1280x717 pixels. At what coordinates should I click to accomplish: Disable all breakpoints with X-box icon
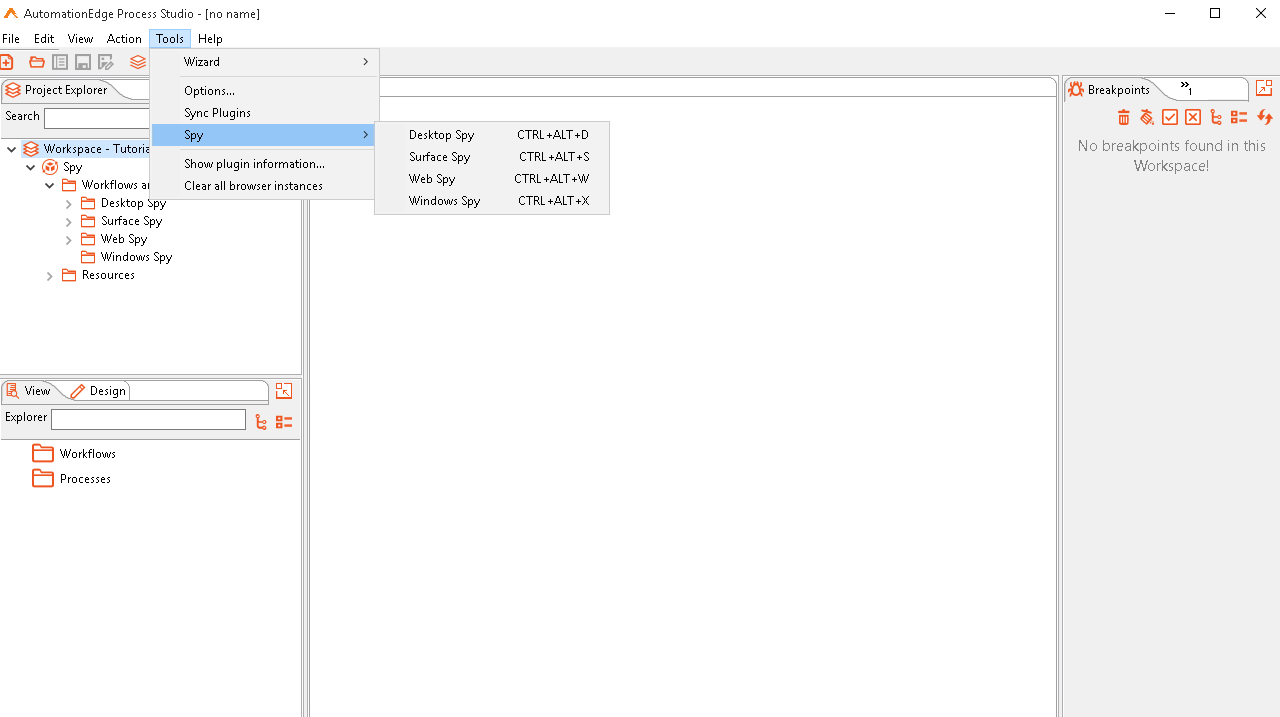1193,118
